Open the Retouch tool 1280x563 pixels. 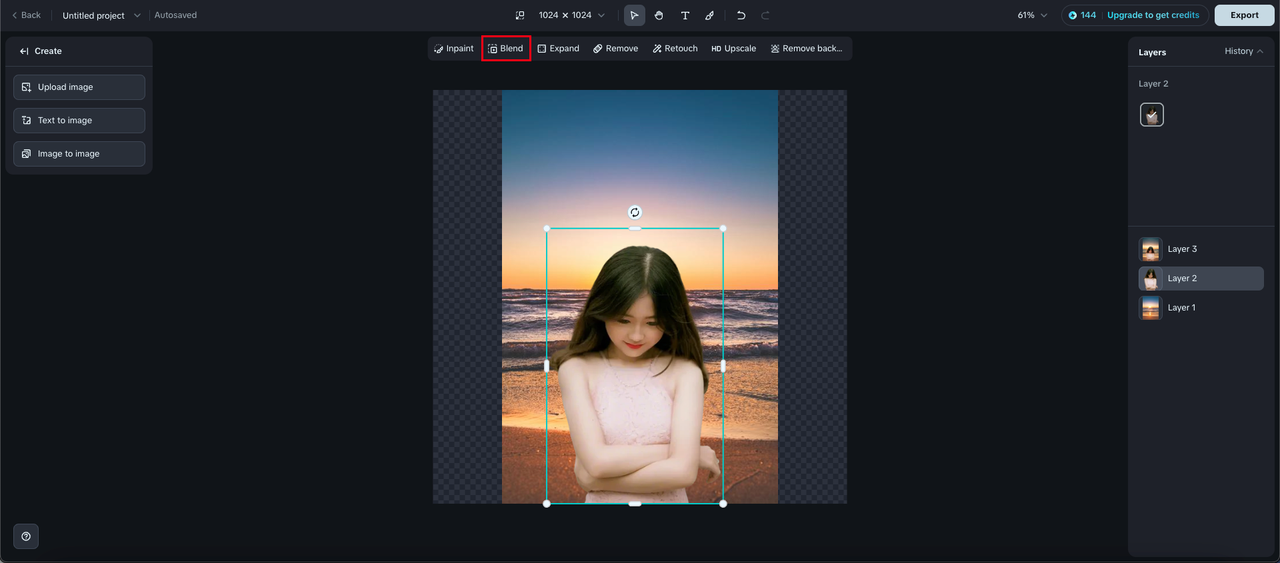(675, 48)
